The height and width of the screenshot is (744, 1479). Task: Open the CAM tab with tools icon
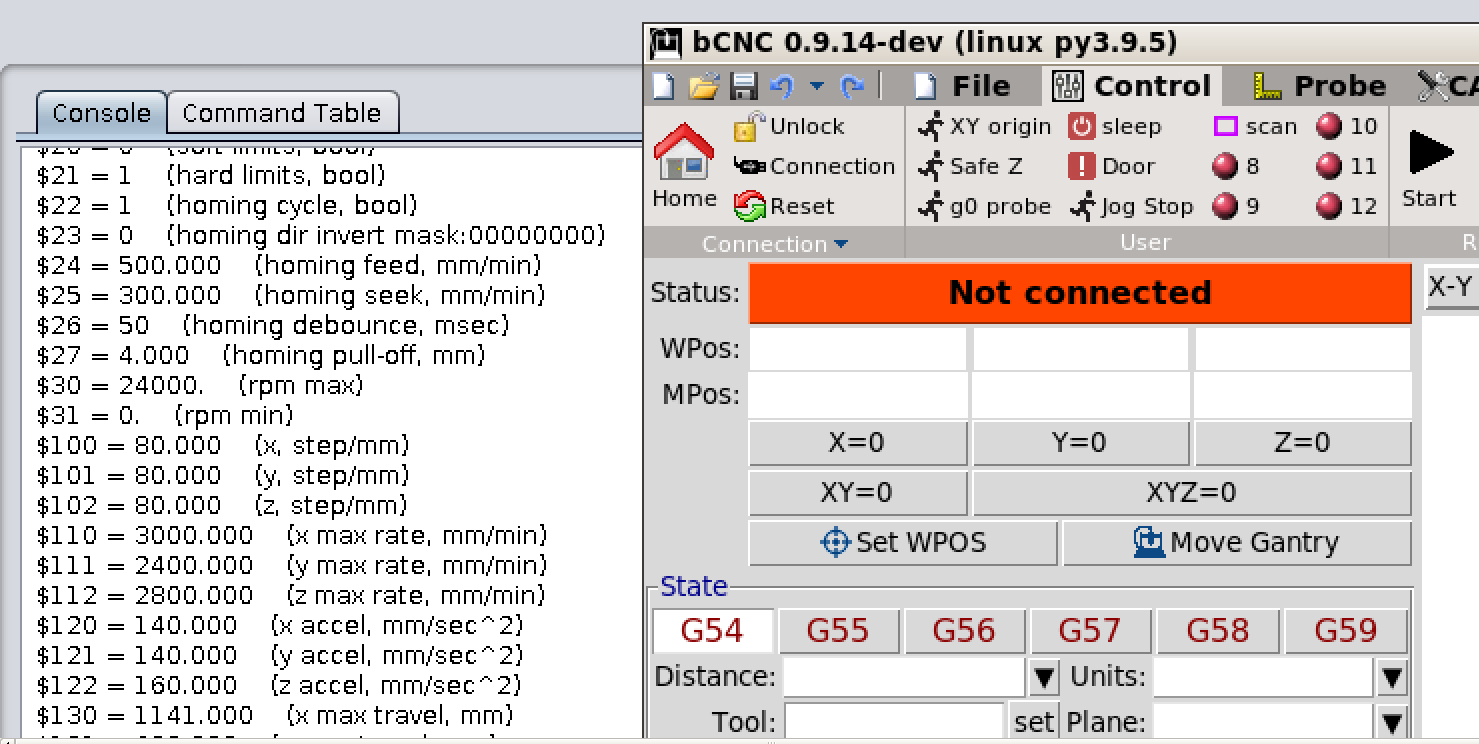tap(1448, 86)
